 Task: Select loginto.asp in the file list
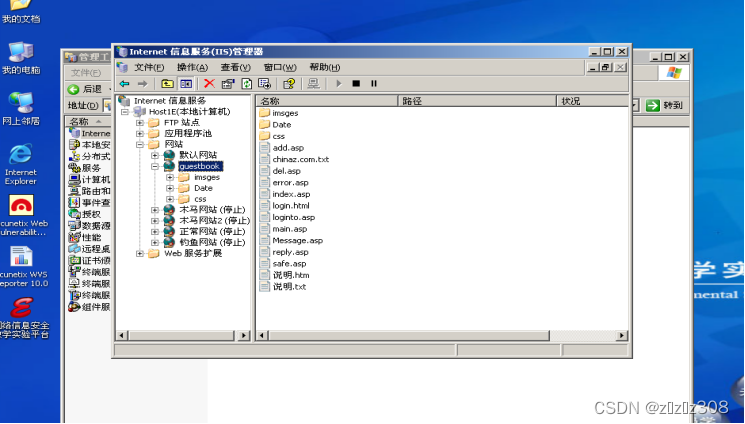tap(293, 217)
